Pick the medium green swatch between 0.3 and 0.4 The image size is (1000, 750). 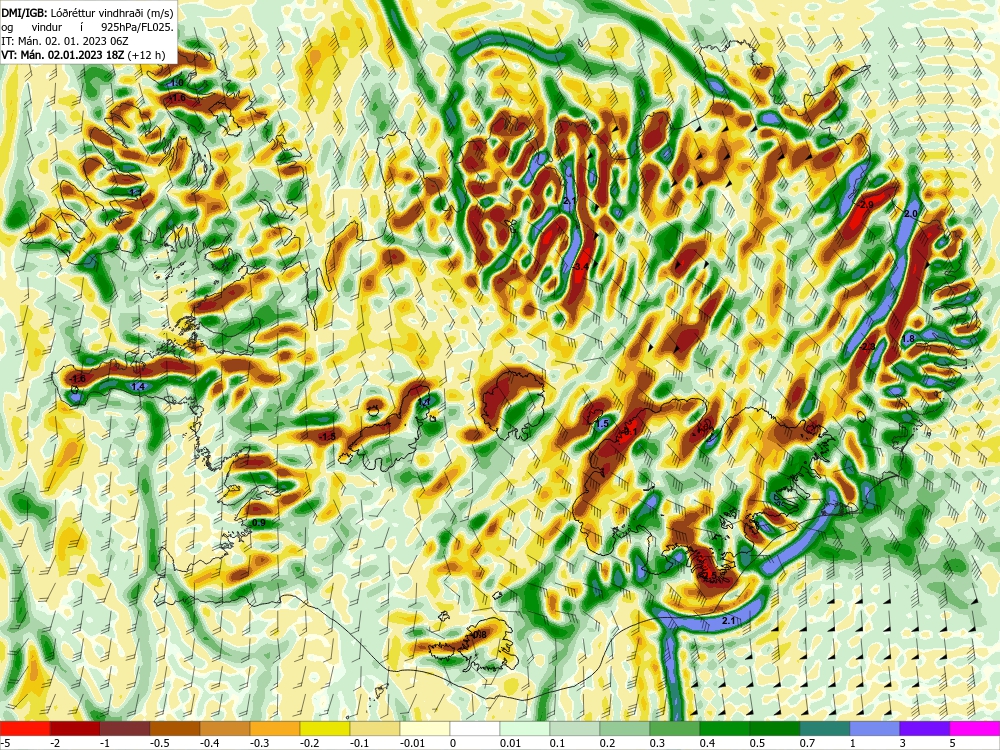(675, 728)
